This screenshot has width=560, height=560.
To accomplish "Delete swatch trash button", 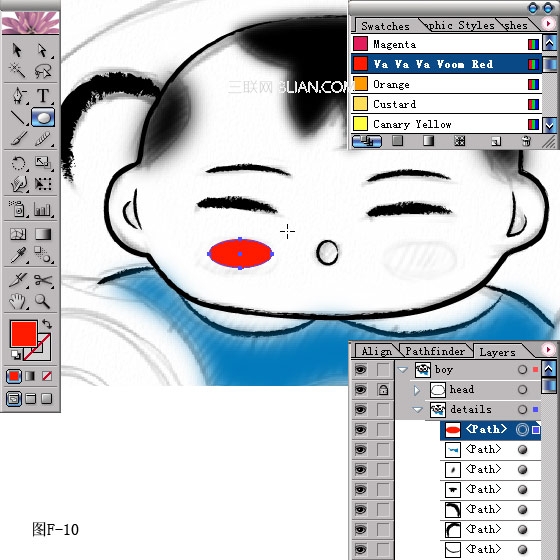I will 526,141.
